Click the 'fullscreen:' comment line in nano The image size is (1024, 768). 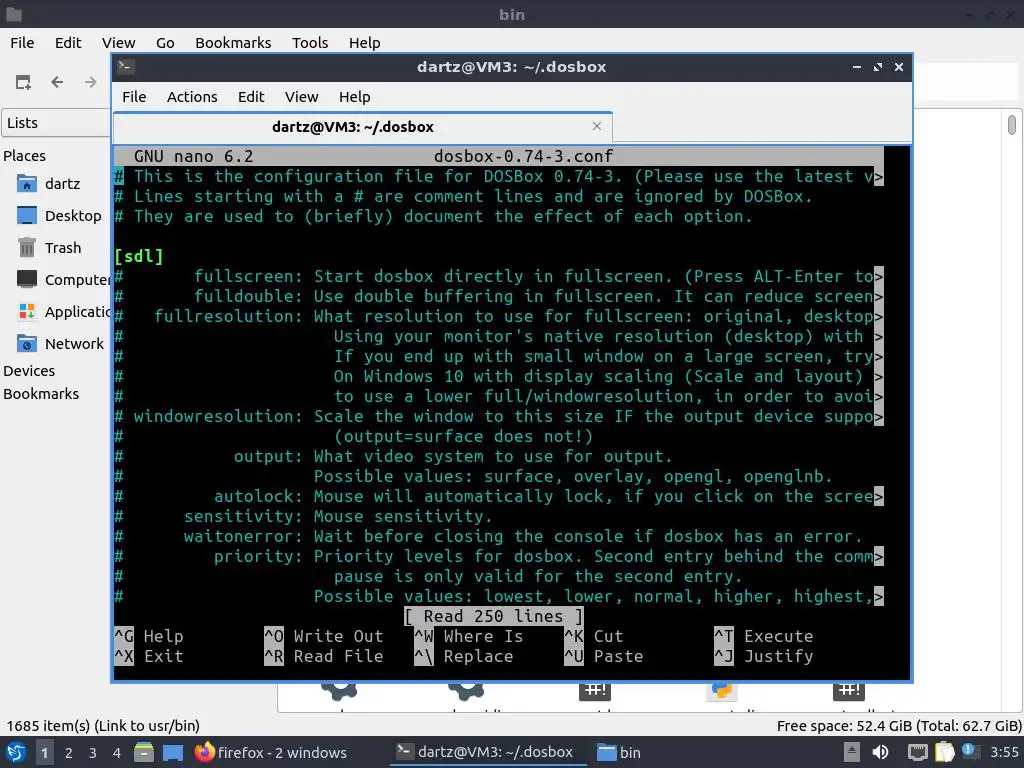[499, 276]
